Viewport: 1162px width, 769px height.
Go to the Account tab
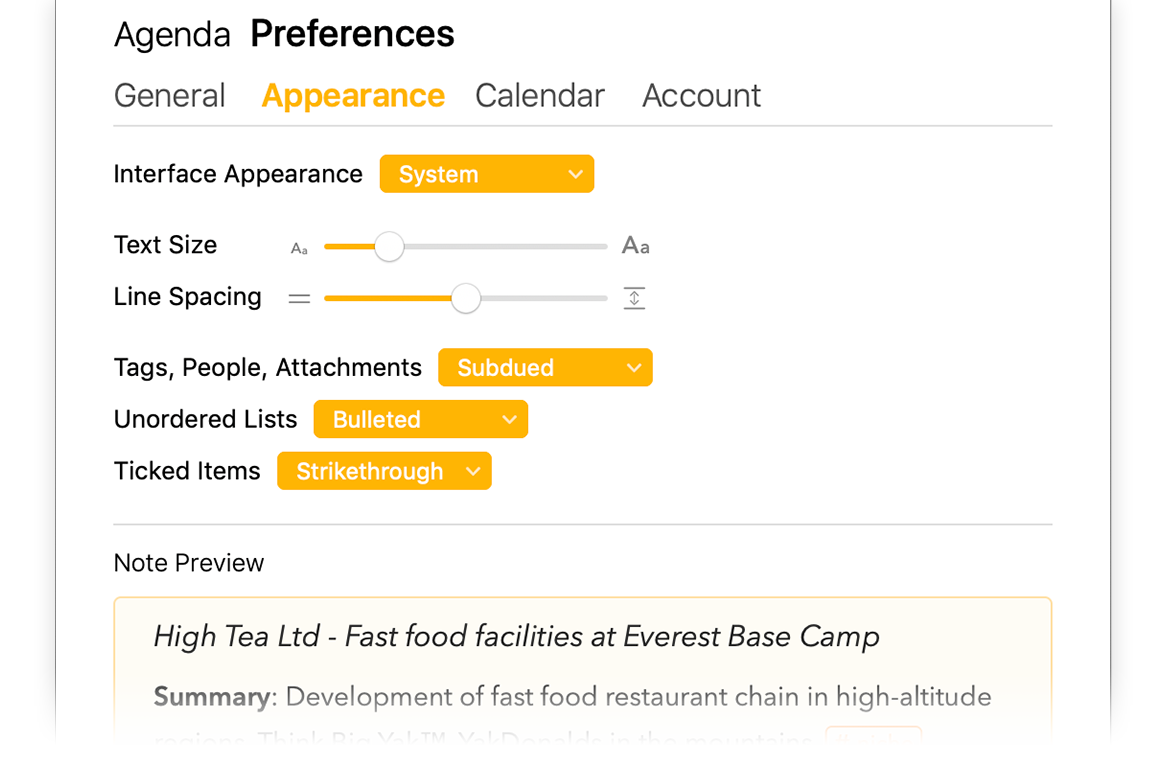click(x=701, y=96)
